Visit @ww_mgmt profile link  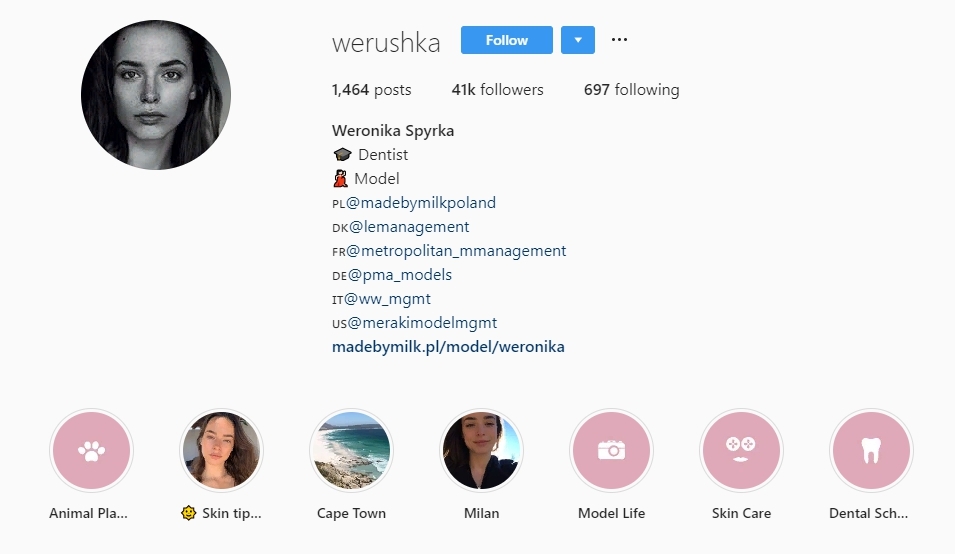pyautogui.click(x=387, y=299)
